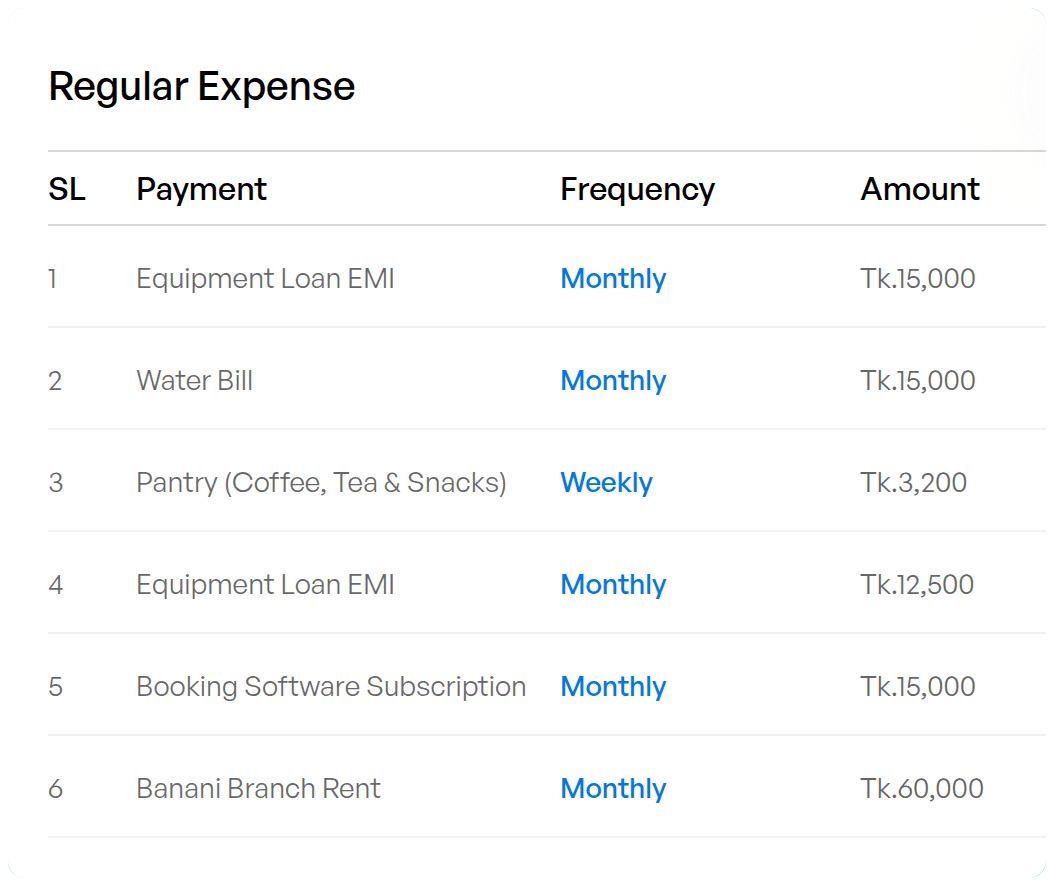Select the Amount column header
Viewport: 1054px width, 886px height.
click(x=920, y=189)
